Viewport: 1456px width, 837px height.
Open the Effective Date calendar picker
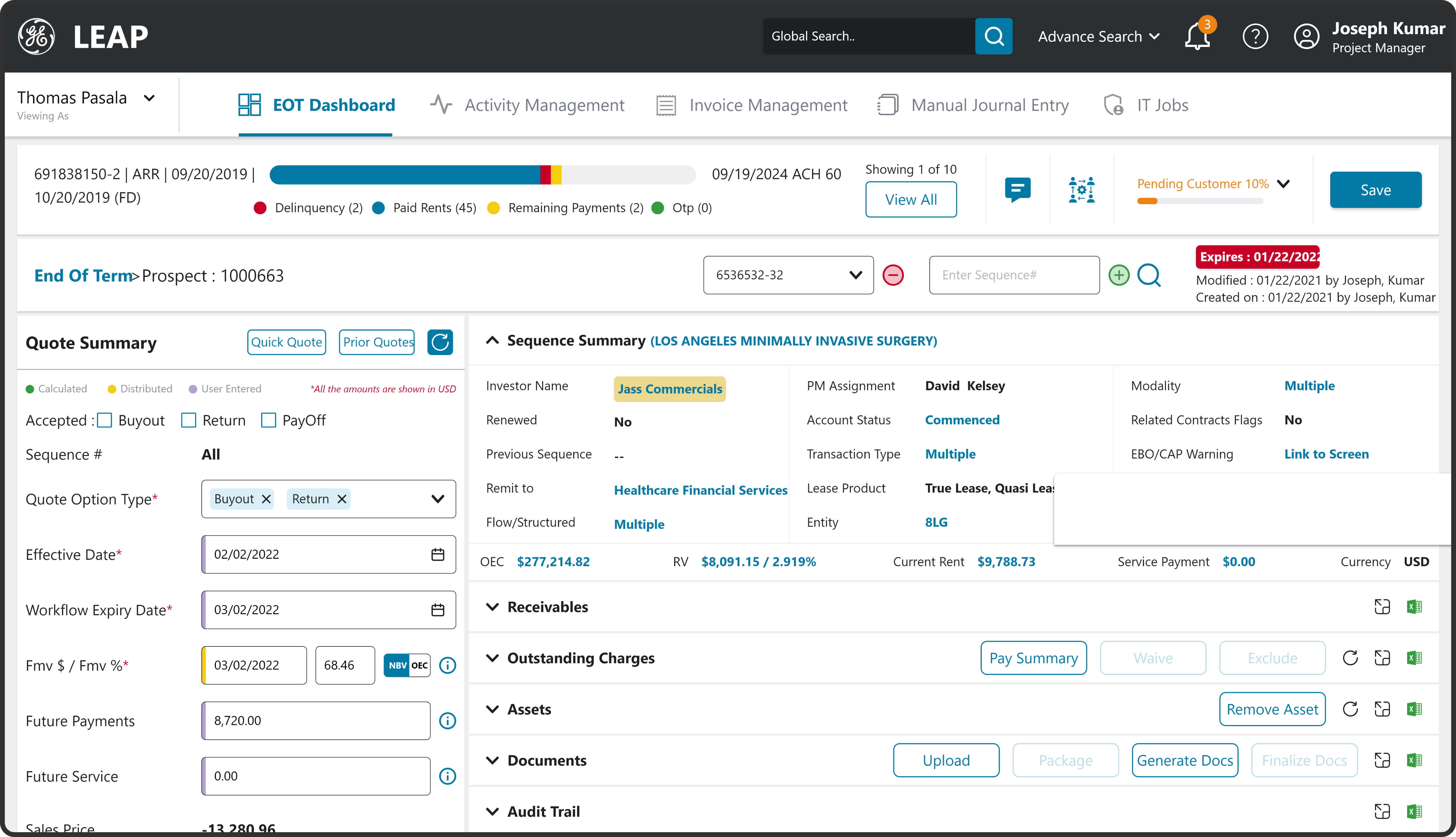tap(437, 554)
